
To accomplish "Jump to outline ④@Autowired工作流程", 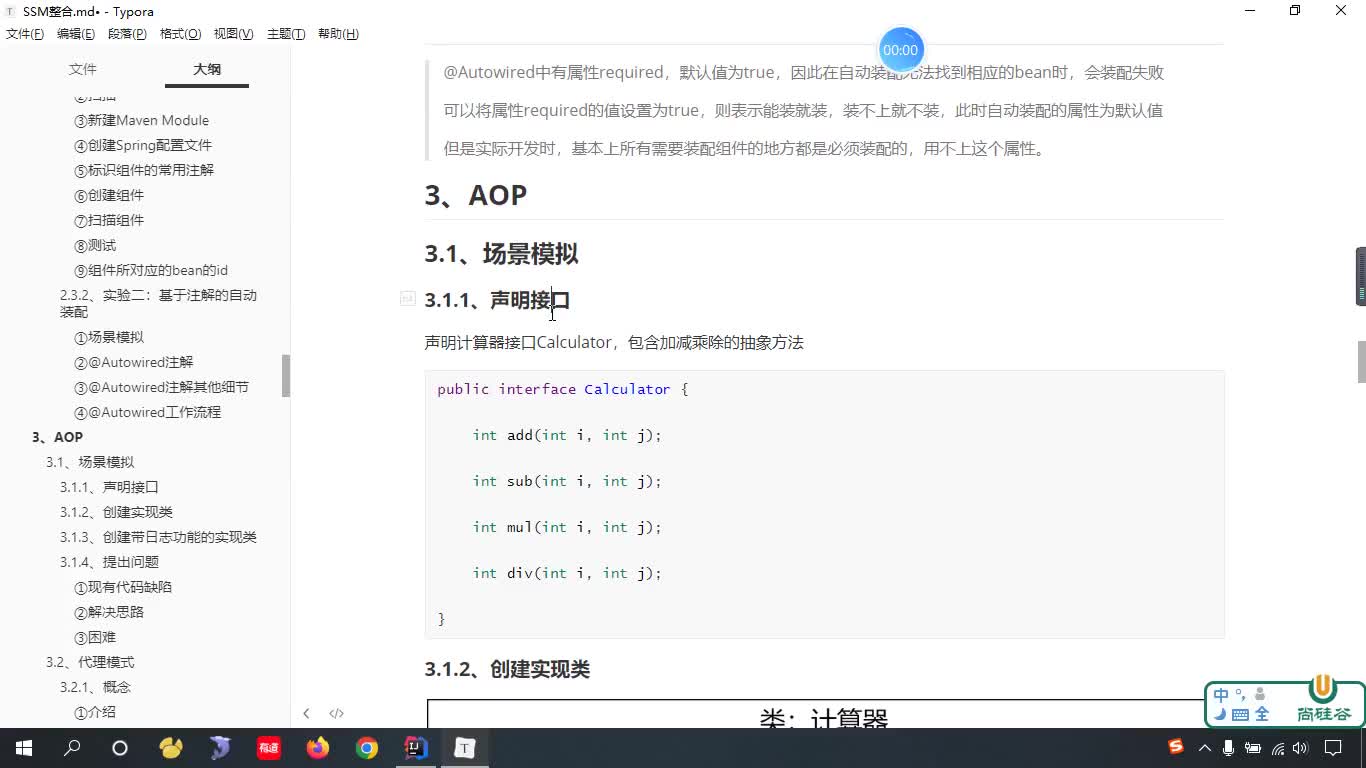I will click(x=147, y=412).
